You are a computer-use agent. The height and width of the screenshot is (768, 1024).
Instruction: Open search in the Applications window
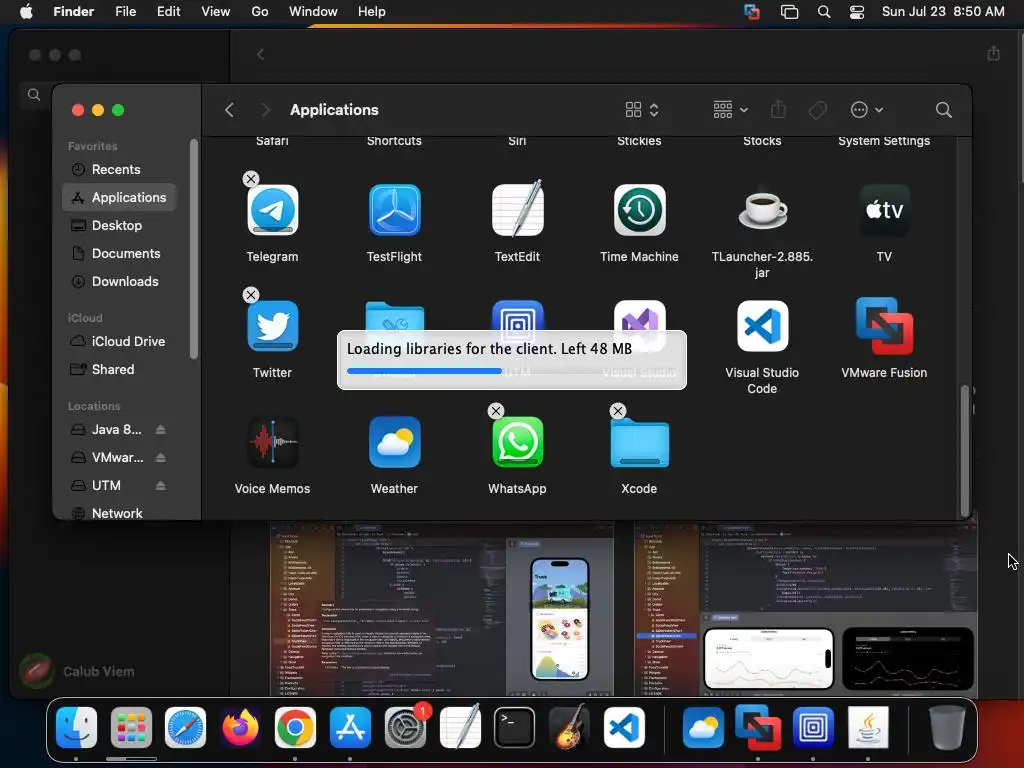click(943, 110)
